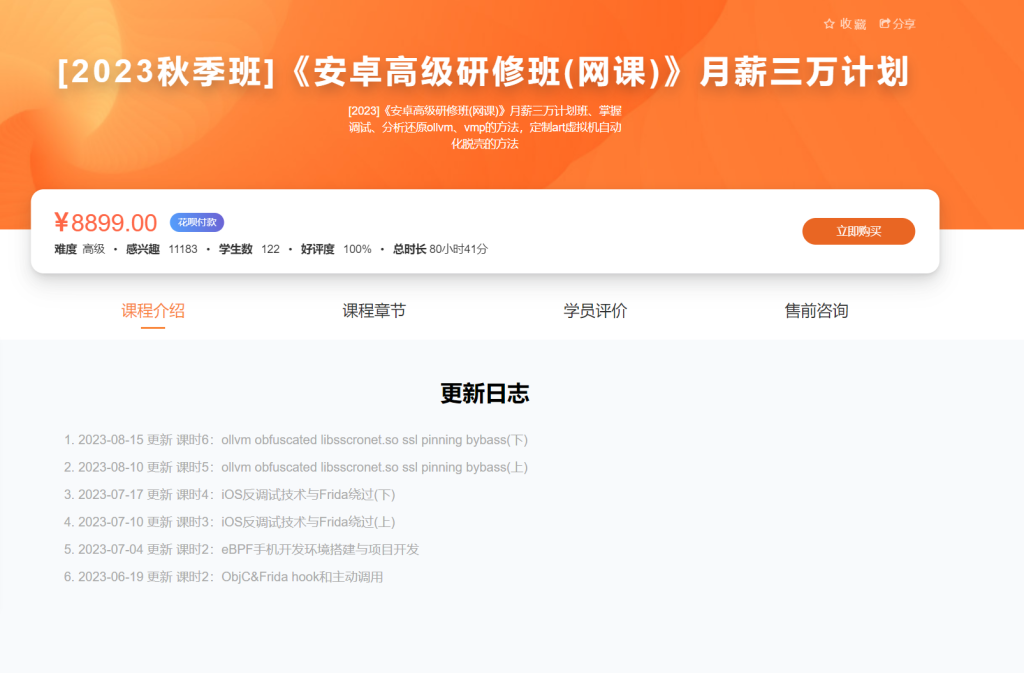Click the share icon beside 分享
The height and width of the screenshot is (673, 1024).
[x=885, y=23]
